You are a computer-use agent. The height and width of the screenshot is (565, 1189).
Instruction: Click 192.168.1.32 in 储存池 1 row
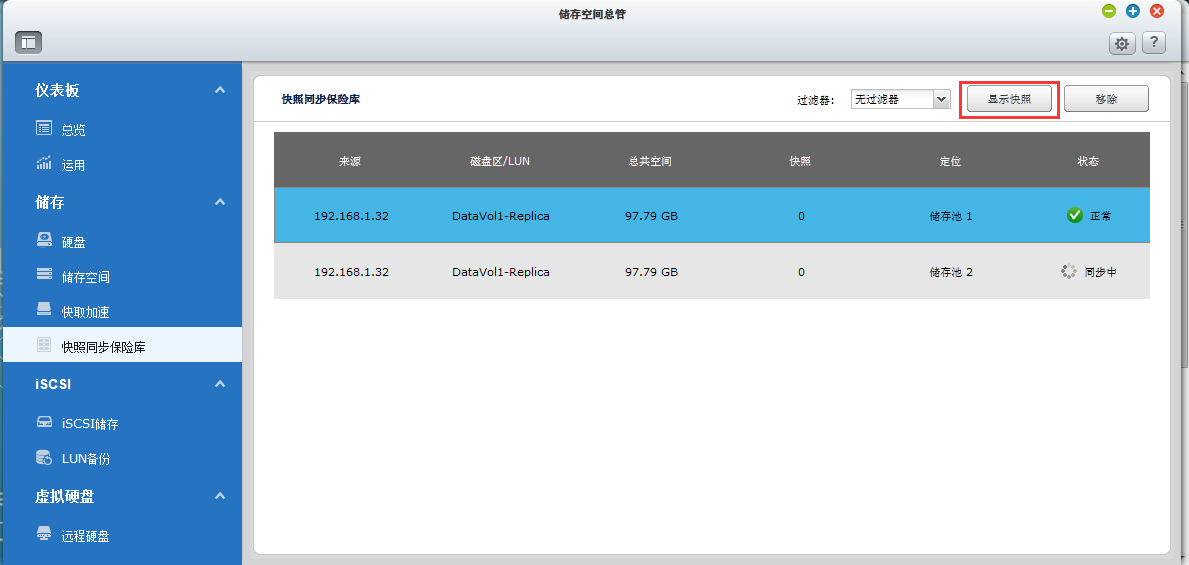(351, 216)
